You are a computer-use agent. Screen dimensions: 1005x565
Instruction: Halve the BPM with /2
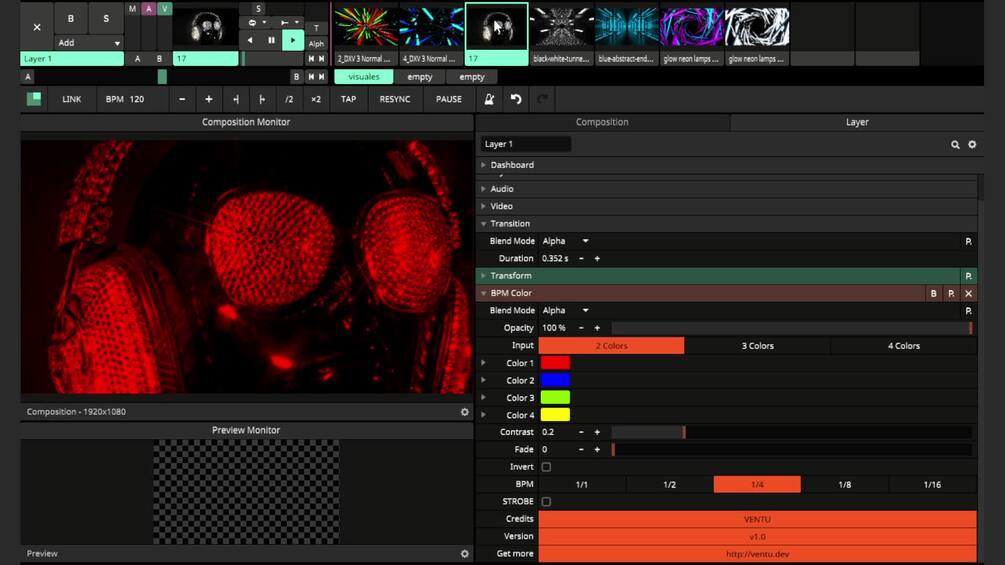(289, 99)
